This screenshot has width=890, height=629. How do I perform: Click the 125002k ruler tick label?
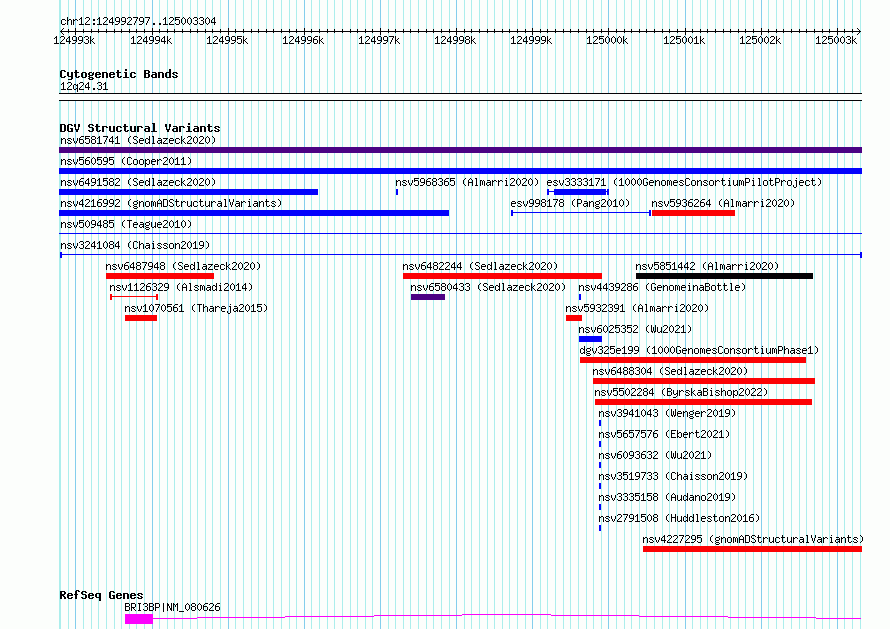coord(760,40)
